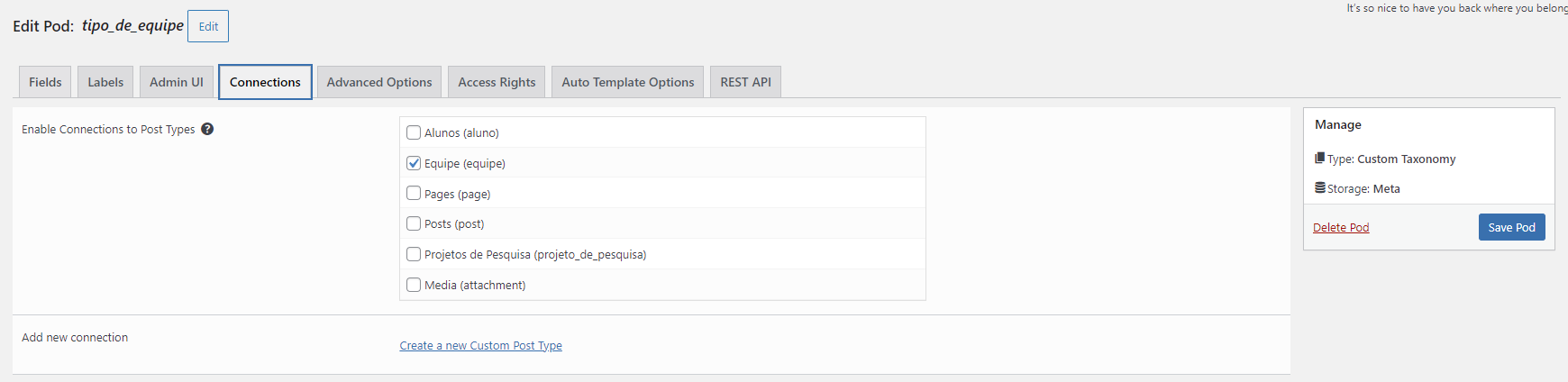Image resolution: width=1568 pixels, height=382 pixels.
Task: Click the Save Pod button
Action: point(1511,227)
